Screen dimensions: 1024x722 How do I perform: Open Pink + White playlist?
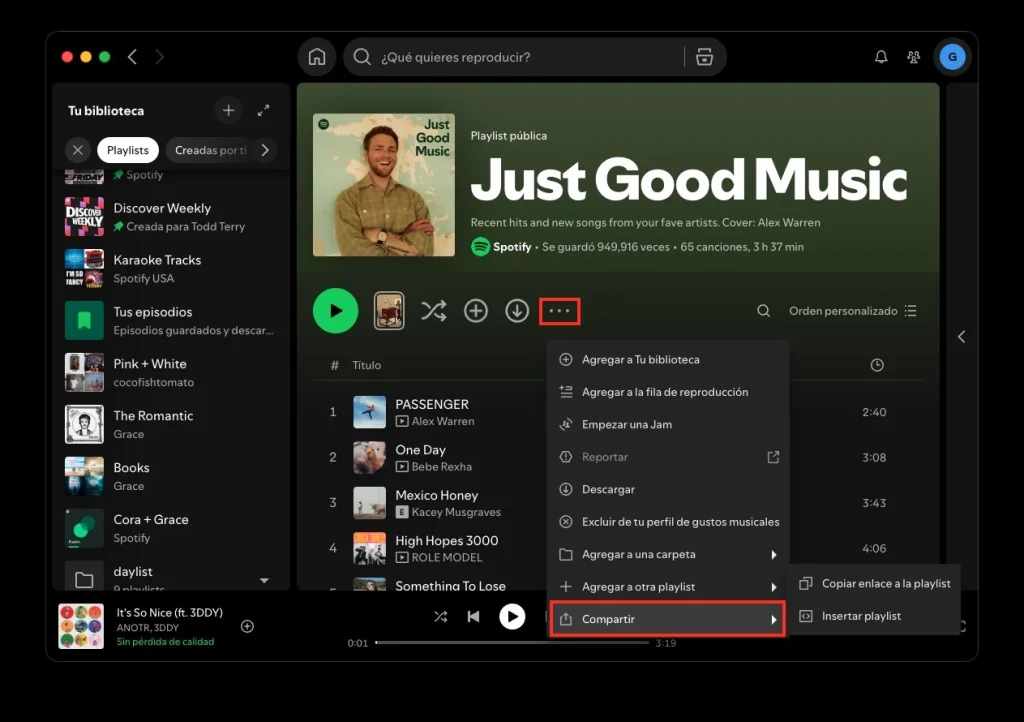tap(171, 372)
